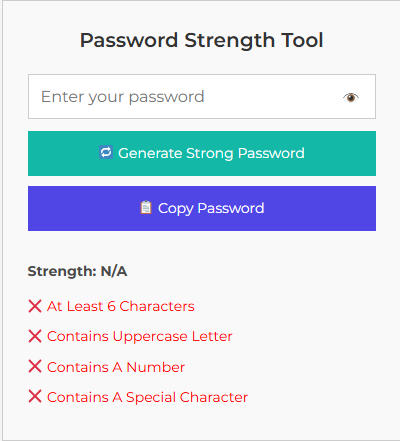Focus the Enter your password field

pyautogui.click(x=202, y=96)
